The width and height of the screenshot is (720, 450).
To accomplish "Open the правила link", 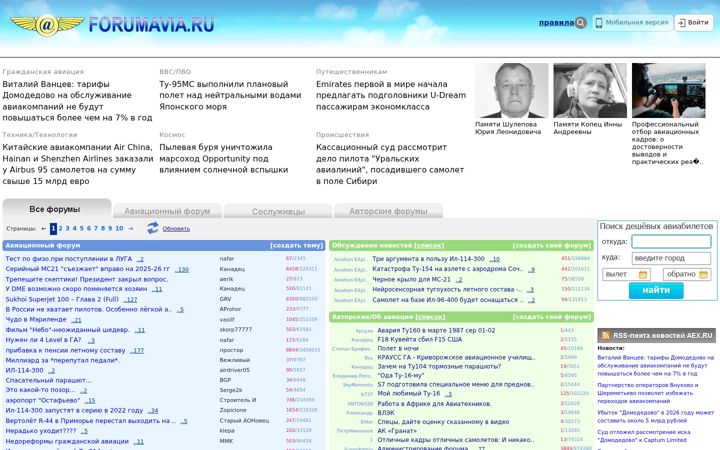I will [556, 22].
